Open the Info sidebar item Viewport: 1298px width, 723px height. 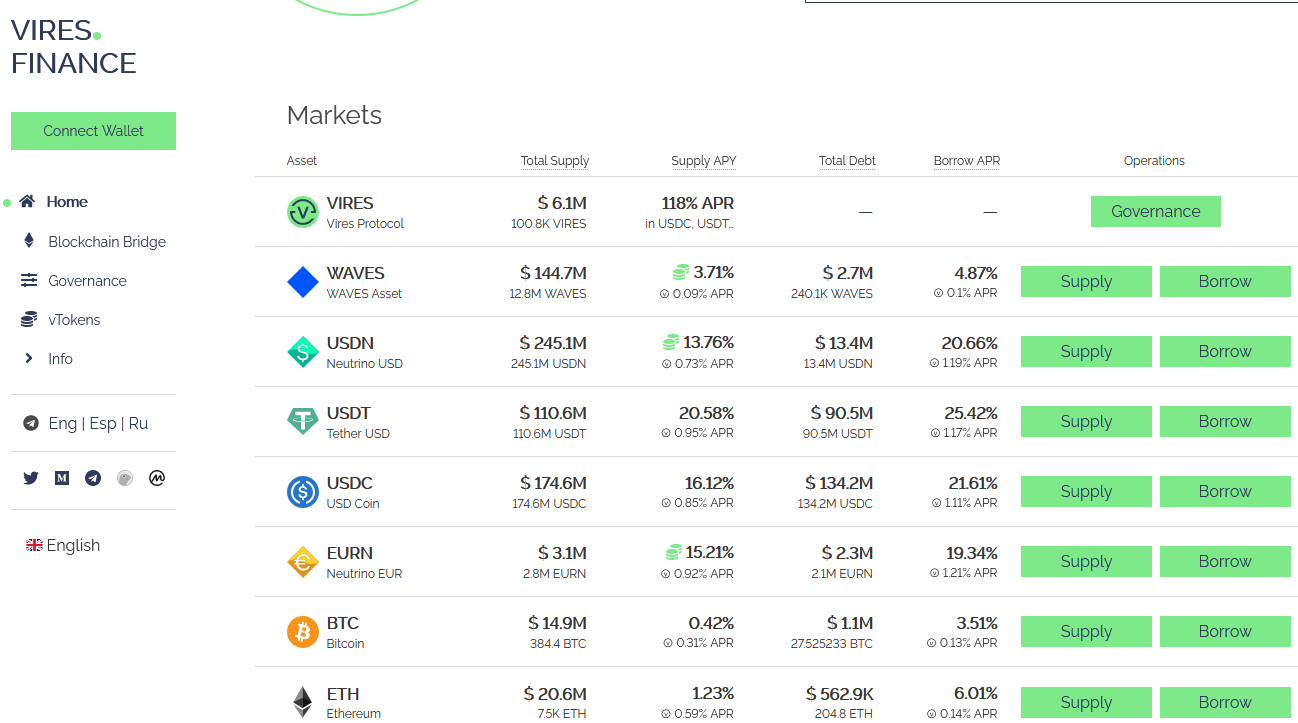pos(60,358)
